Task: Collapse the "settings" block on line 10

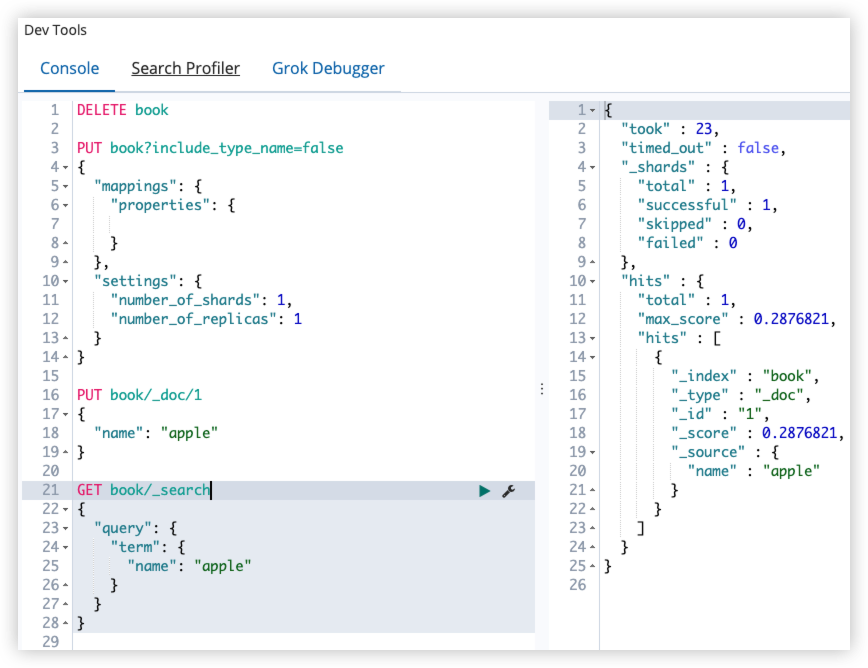Action: pos(65,281)
